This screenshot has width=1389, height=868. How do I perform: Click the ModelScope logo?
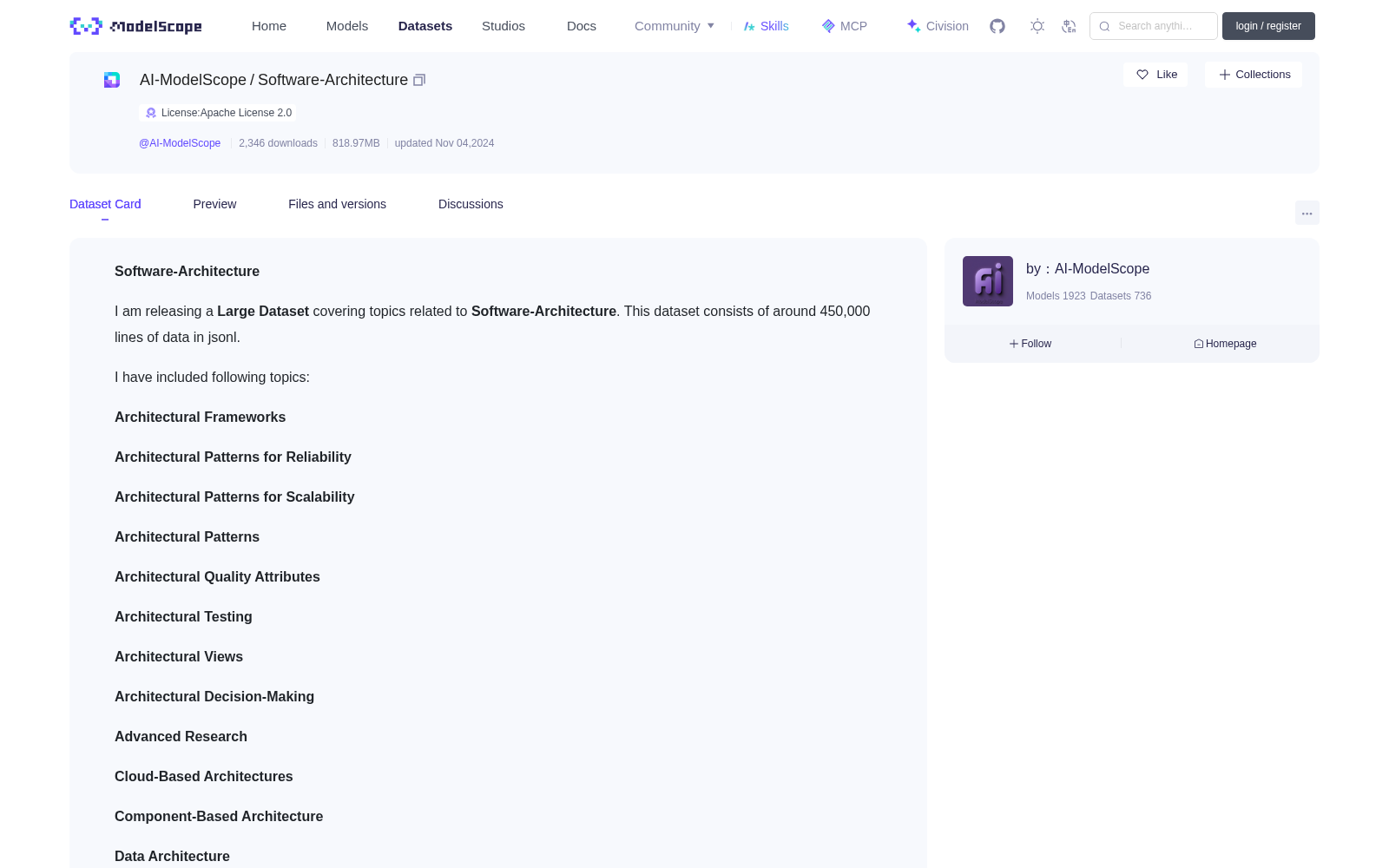(x=135, y=26)
